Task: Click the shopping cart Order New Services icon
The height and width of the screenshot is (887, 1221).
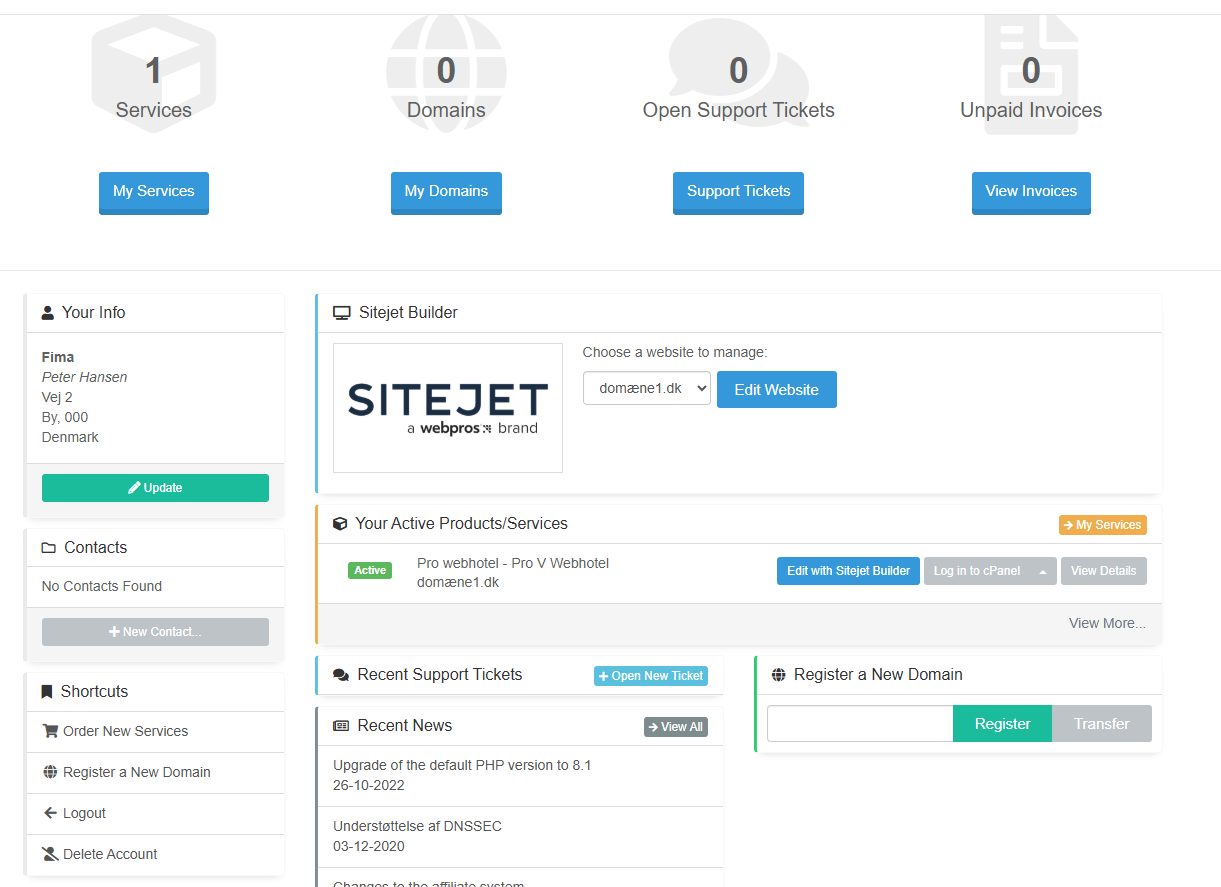Action: click(x=50, y=731)
